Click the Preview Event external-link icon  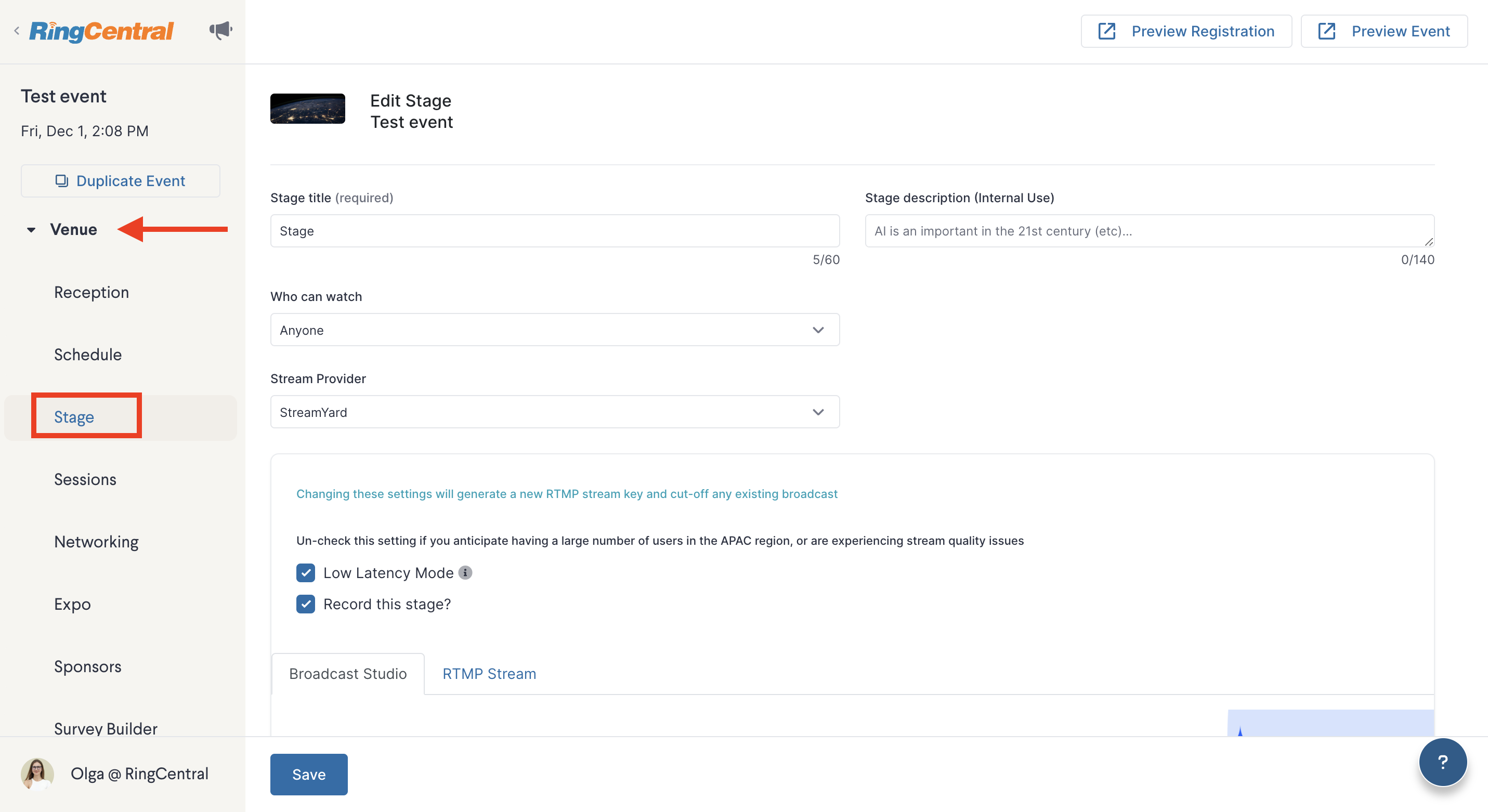pos(1326,31)
